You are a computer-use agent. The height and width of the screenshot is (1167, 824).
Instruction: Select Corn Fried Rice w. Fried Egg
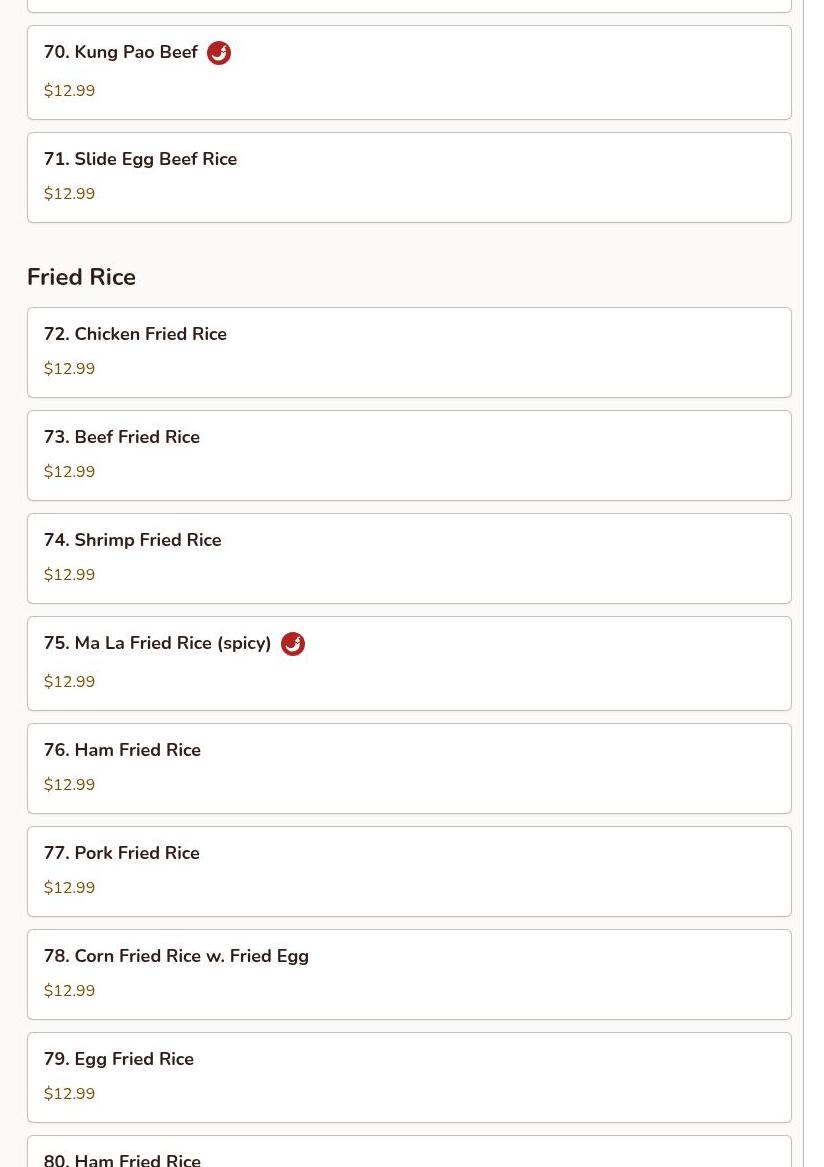tap(176, 956)
